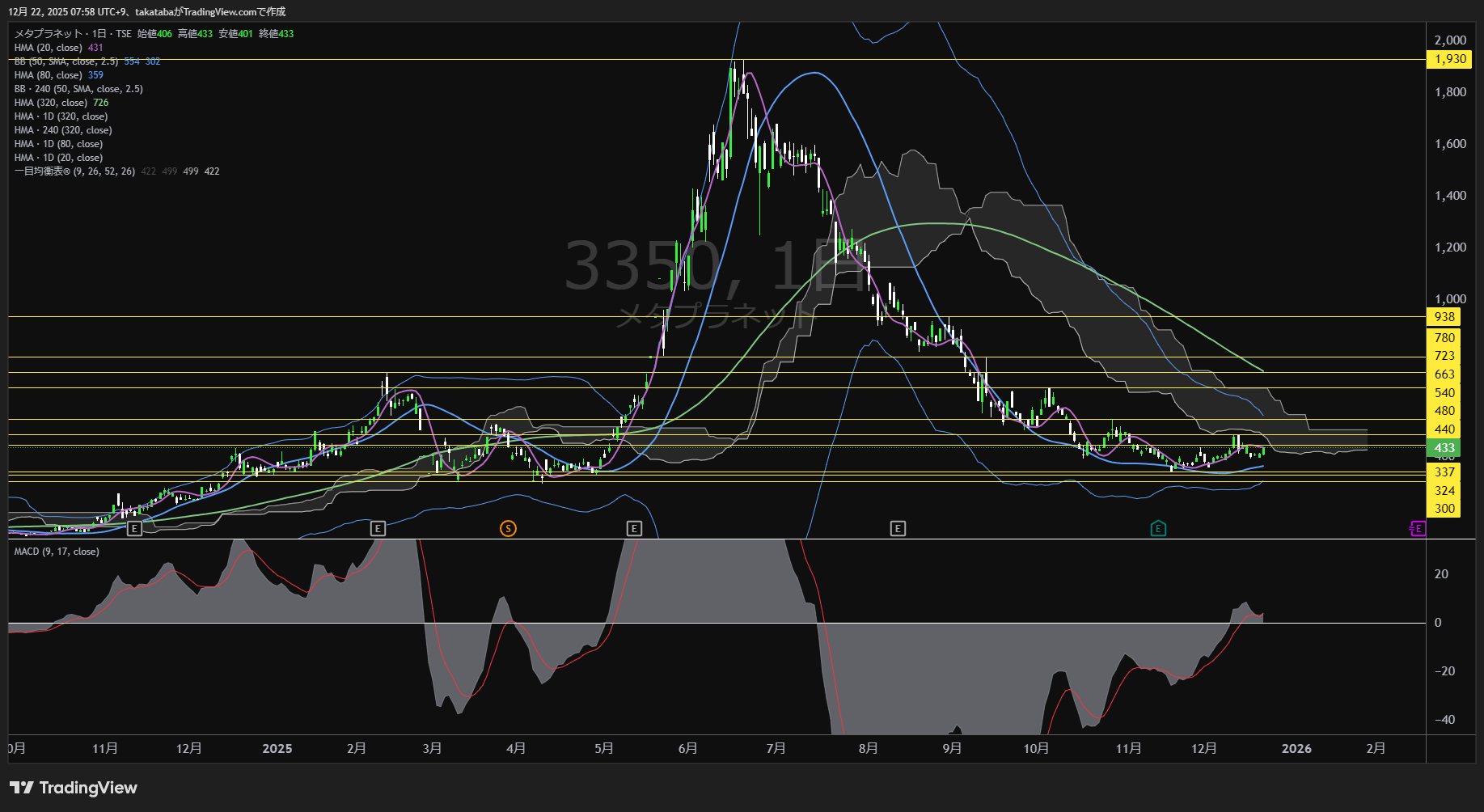Select the earnings E marker near August
1484x812 pixels.
click(898, 528)
